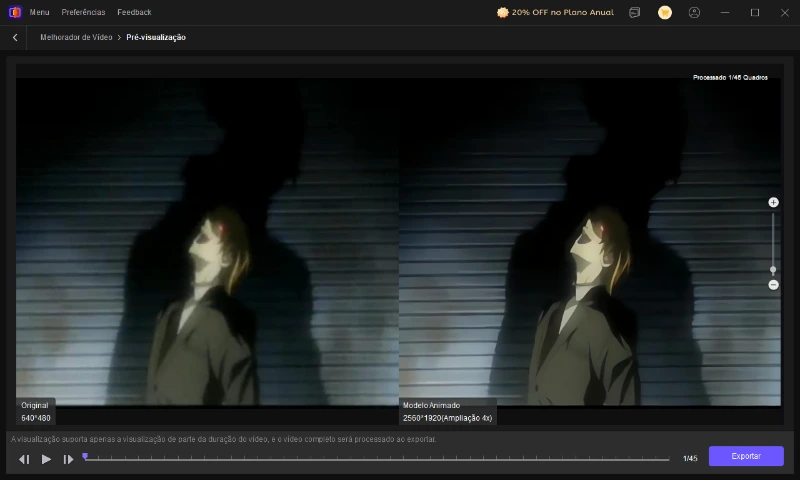Click the orange shopping cart icon

click(665, 12)
